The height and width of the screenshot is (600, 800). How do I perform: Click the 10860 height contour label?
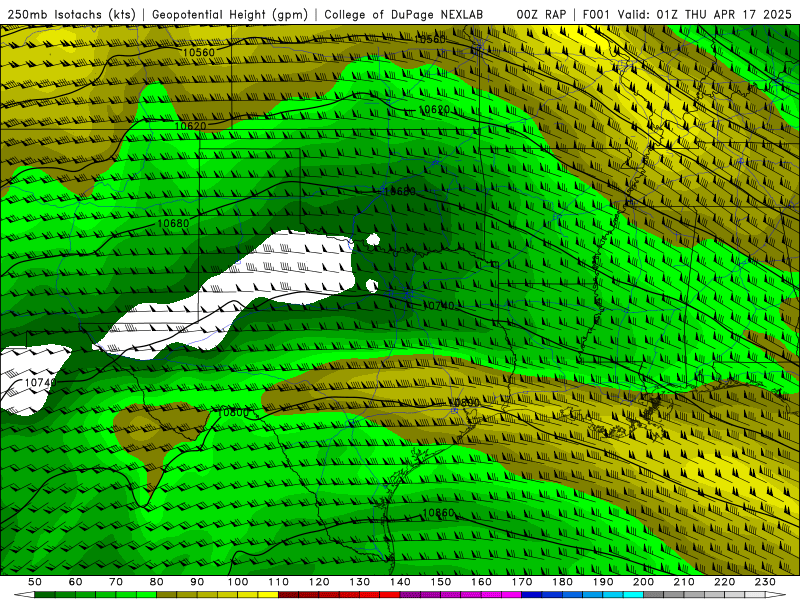pos(438,513)
